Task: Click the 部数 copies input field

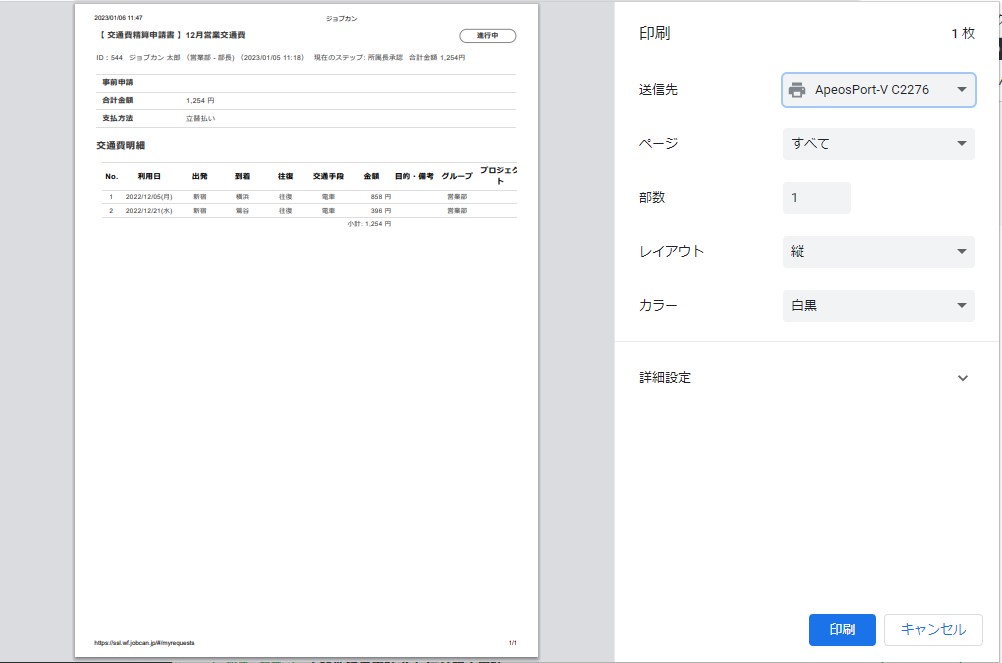Action: [816, 198]
